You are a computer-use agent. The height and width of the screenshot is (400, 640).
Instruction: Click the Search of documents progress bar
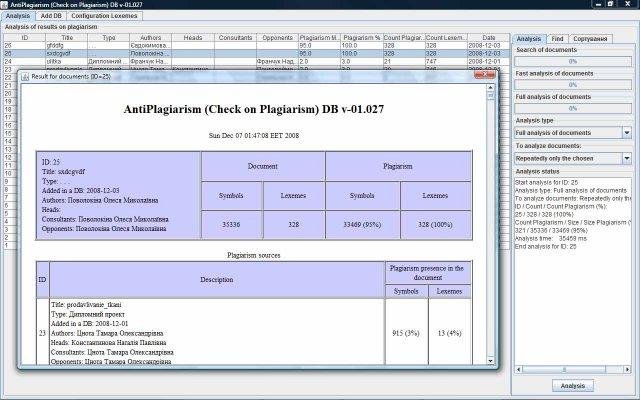(573, 61)
